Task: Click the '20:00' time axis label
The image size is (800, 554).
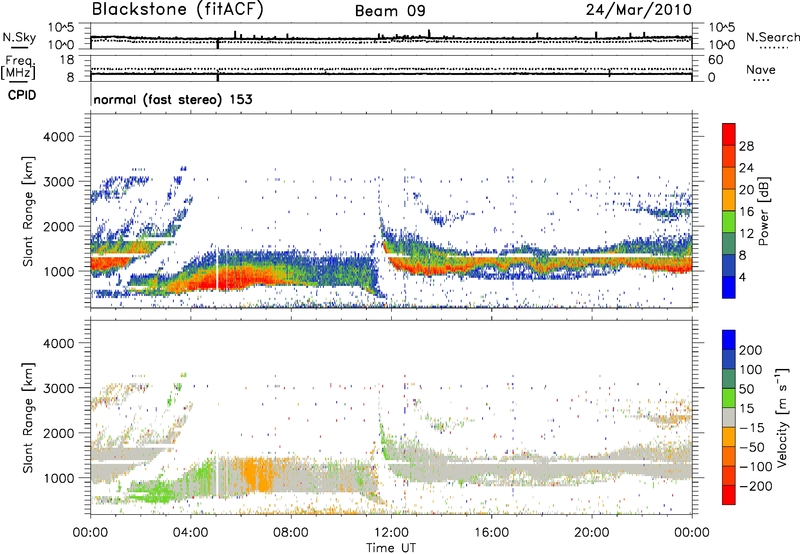Action: pos(591,533)
